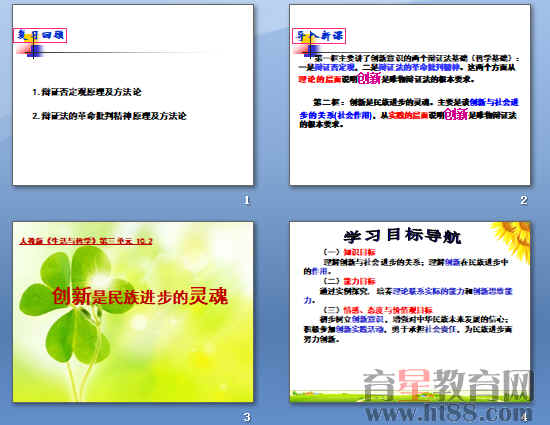Select slide 1 thumbnail
This screenshot has height=425, width=550.
coord(133,95)
